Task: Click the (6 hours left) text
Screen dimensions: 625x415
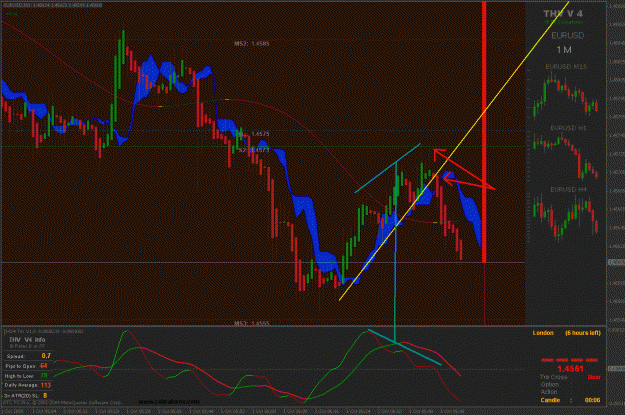Action: click(x=583, y=333)
